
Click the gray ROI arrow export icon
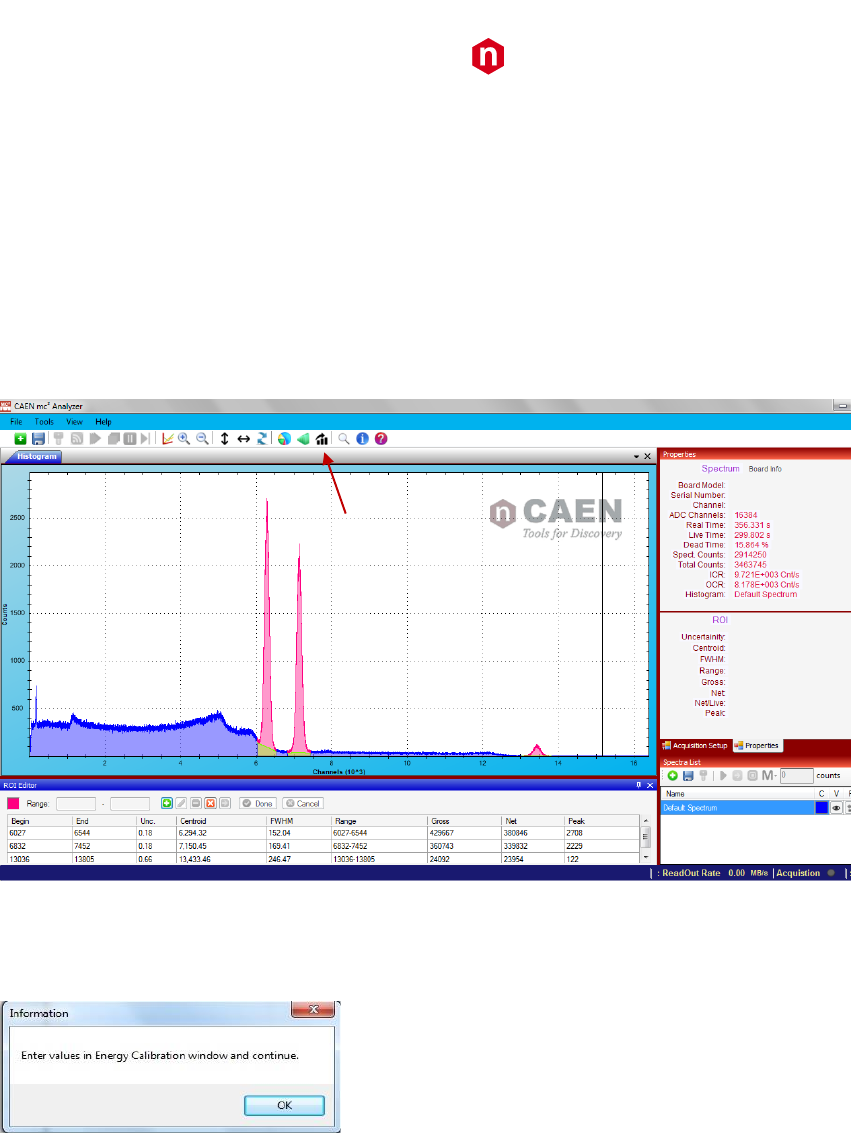(x=225, y=804)
